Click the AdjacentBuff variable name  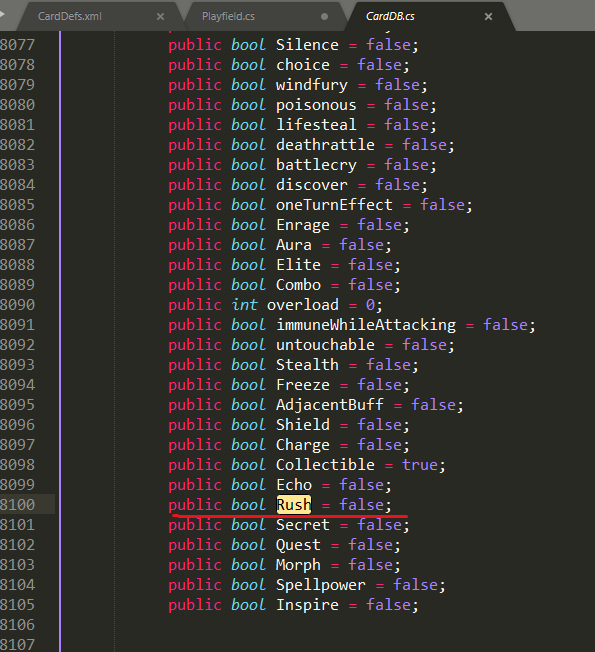tap(330, 405)
